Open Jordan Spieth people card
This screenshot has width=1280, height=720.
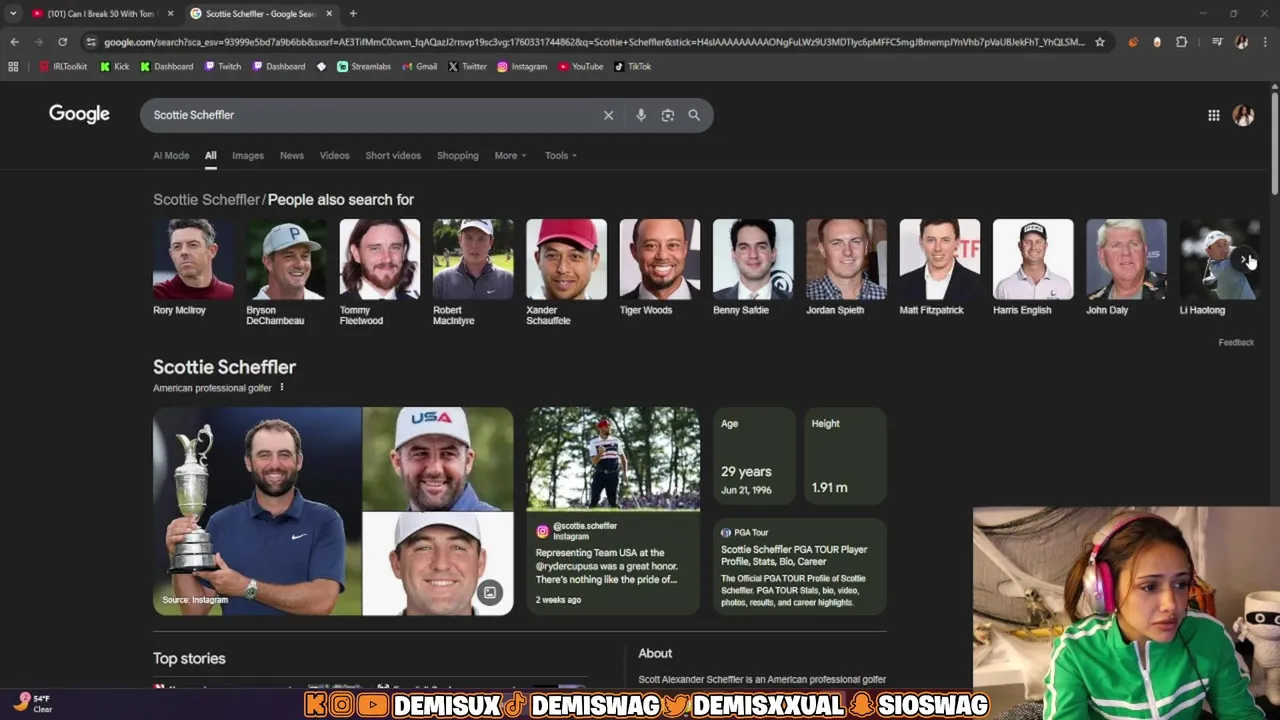point(846,267)
